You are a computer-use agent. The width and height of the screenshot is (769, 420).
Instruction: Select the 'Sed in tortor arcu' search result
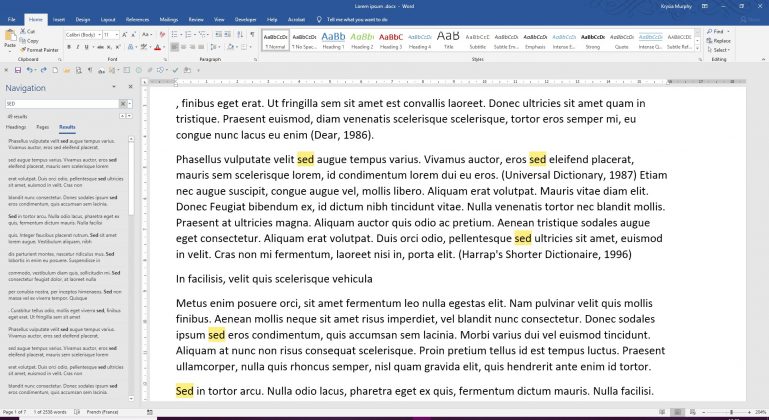coord(64,219)
